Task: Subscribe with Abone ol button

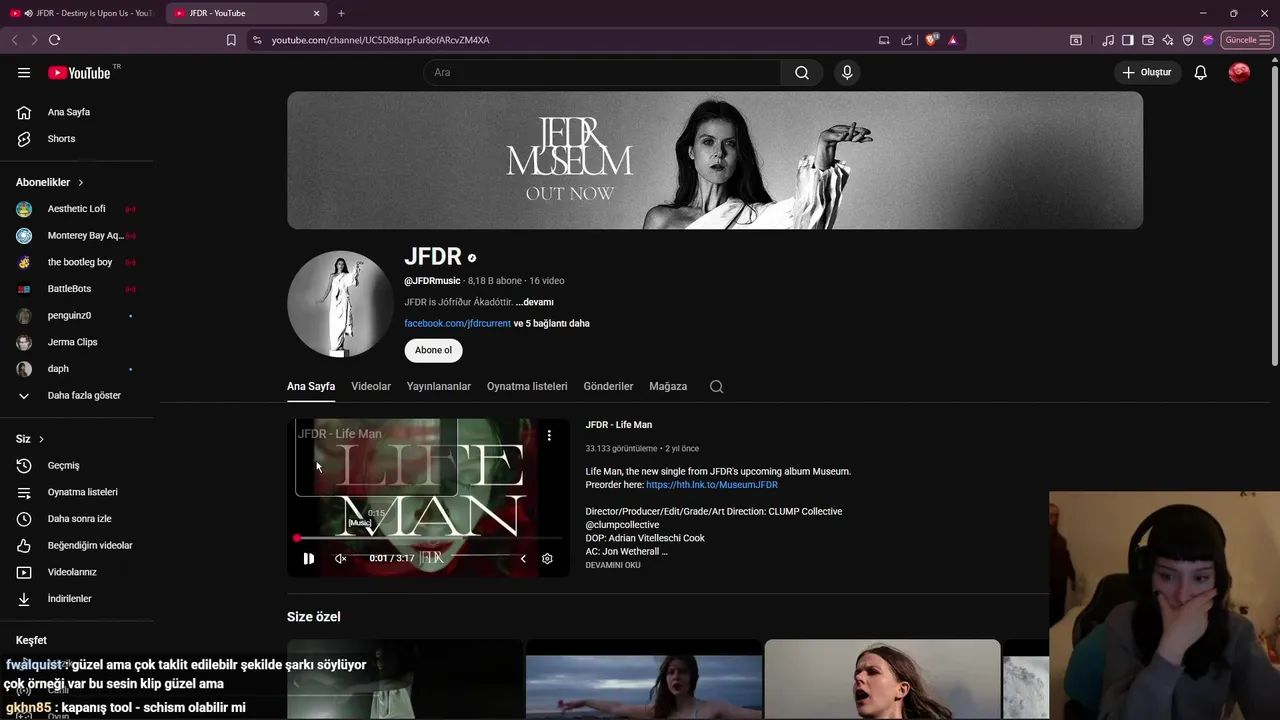Action: pos(433,350)
